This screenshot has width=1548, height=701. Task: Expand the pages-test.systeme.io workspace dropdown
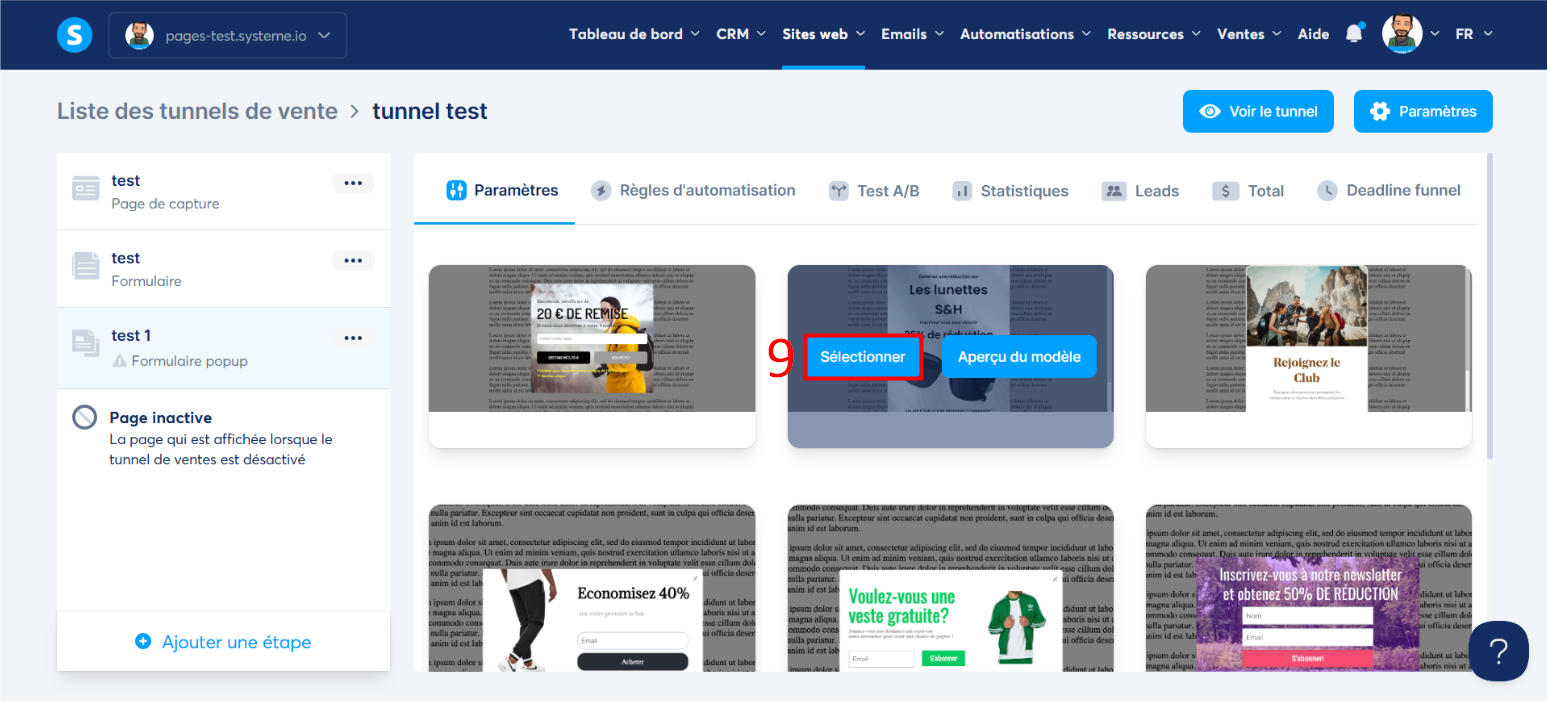pos(227,35)
